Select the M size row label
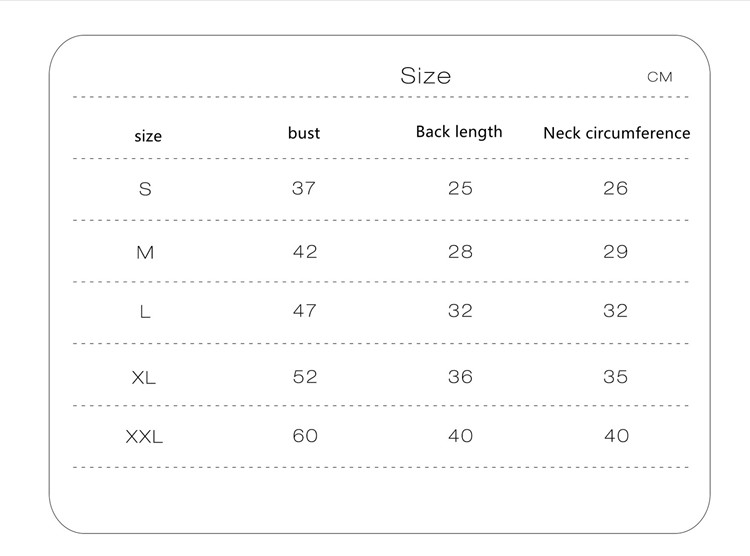This screenshot has width=750, height=556. (145, 253)
